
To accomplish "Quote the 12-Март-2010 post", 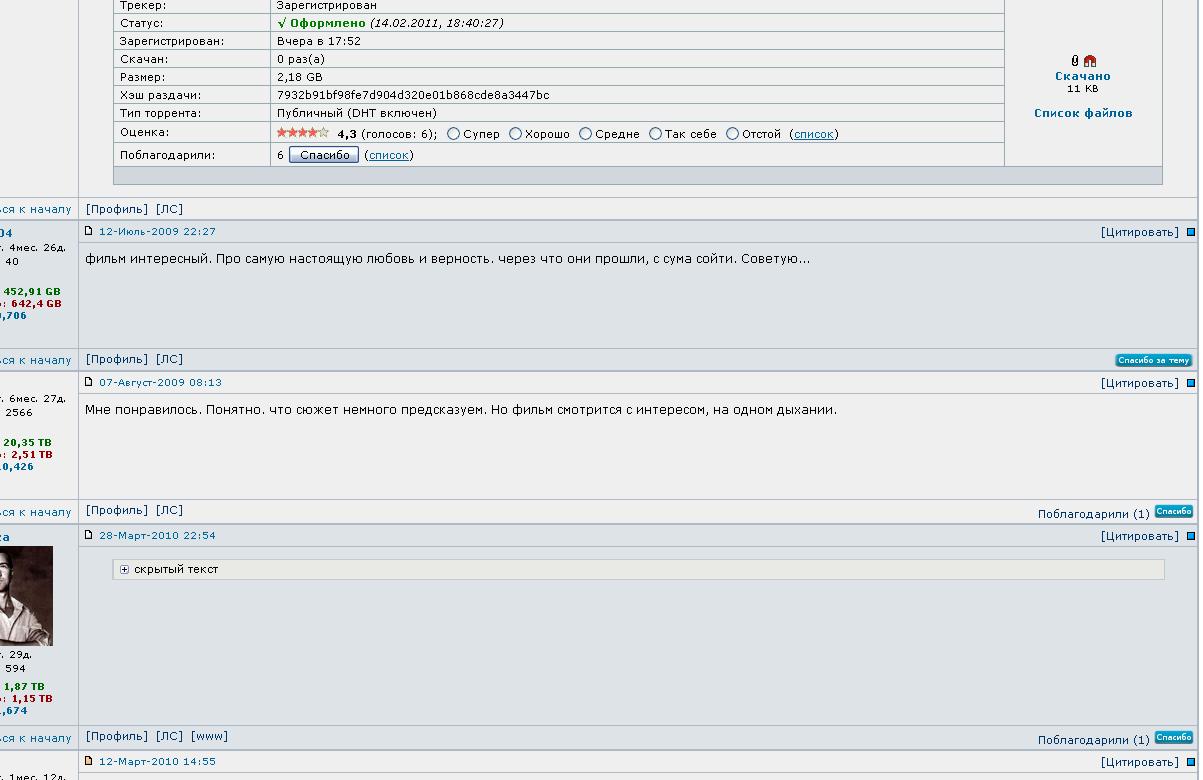I will (1140, 762).
